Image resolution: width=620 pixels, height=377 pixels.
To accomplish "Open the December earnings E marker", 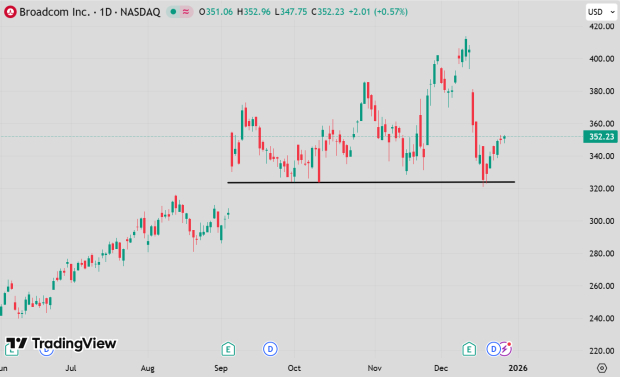I will click(x=469, y=349).
